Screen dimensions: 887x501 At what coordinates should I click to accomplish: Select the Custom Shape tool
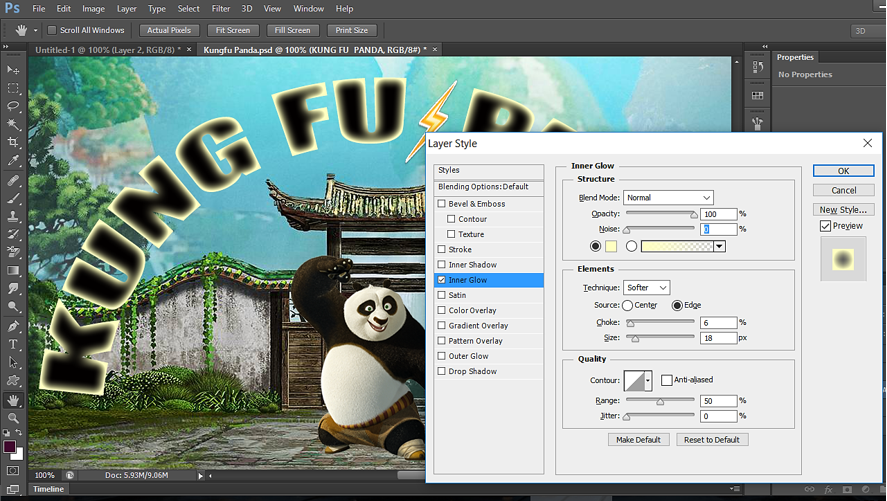(x=13, y=381)
